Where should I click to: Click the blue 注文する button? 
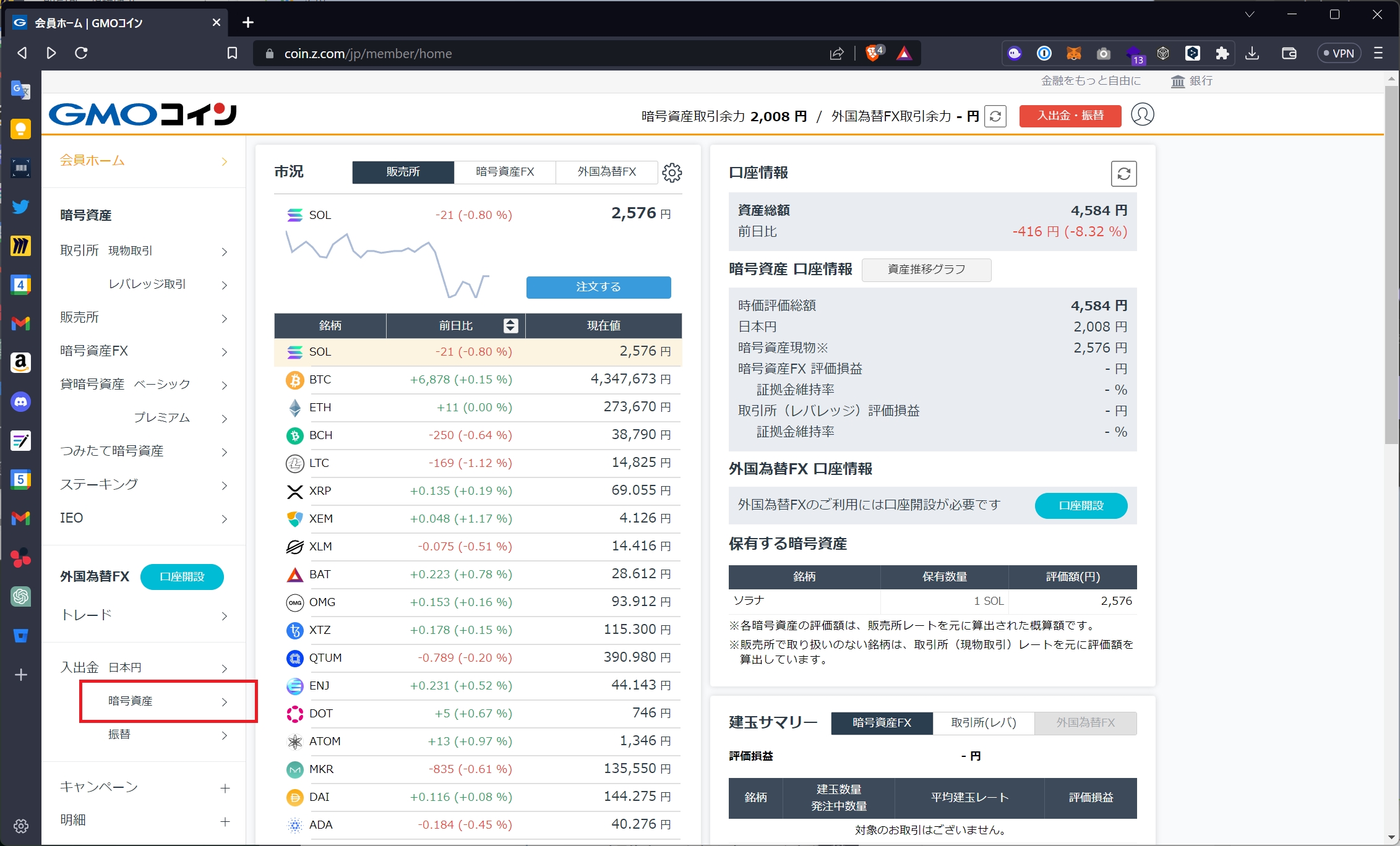(598, 287)
